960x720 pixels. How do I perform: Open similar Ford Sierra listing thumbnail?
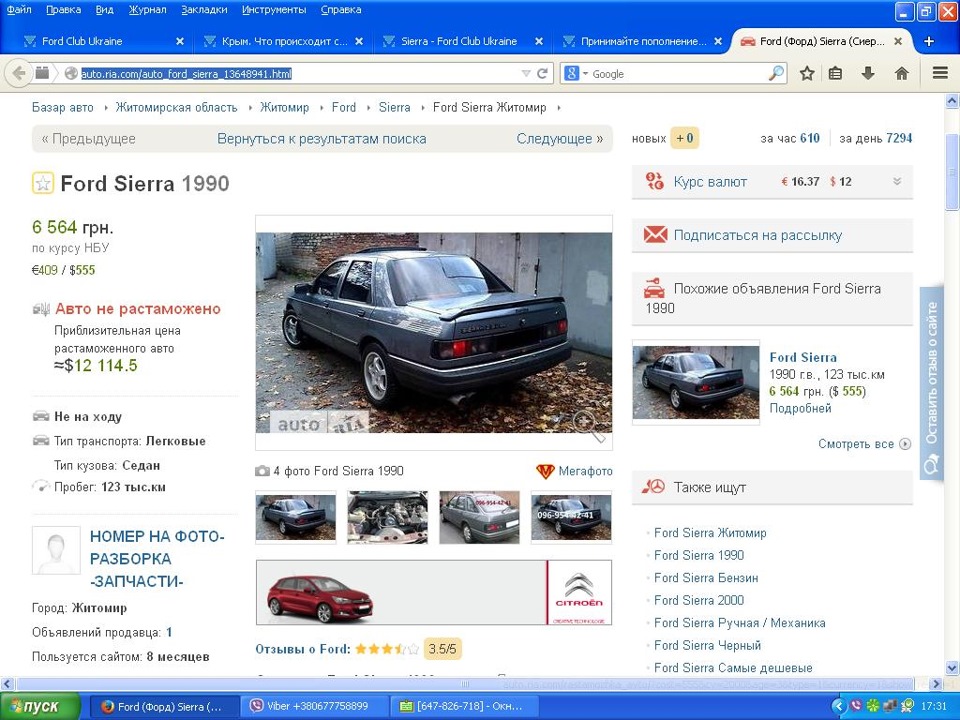click(x=696, y=383)
